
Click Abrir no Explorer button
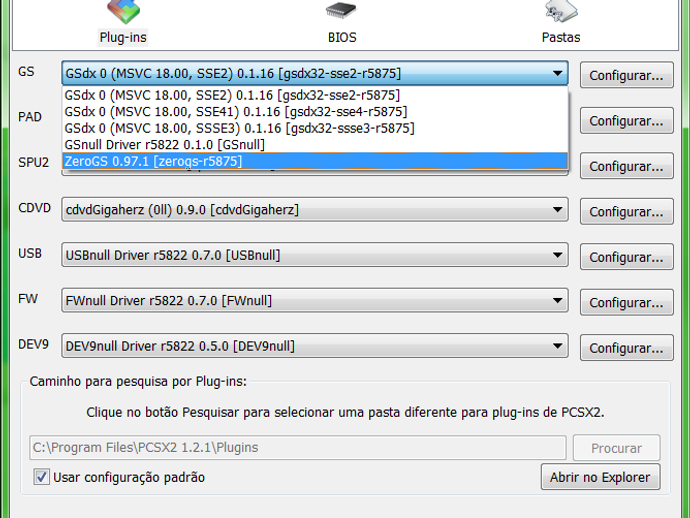(600, 477)
